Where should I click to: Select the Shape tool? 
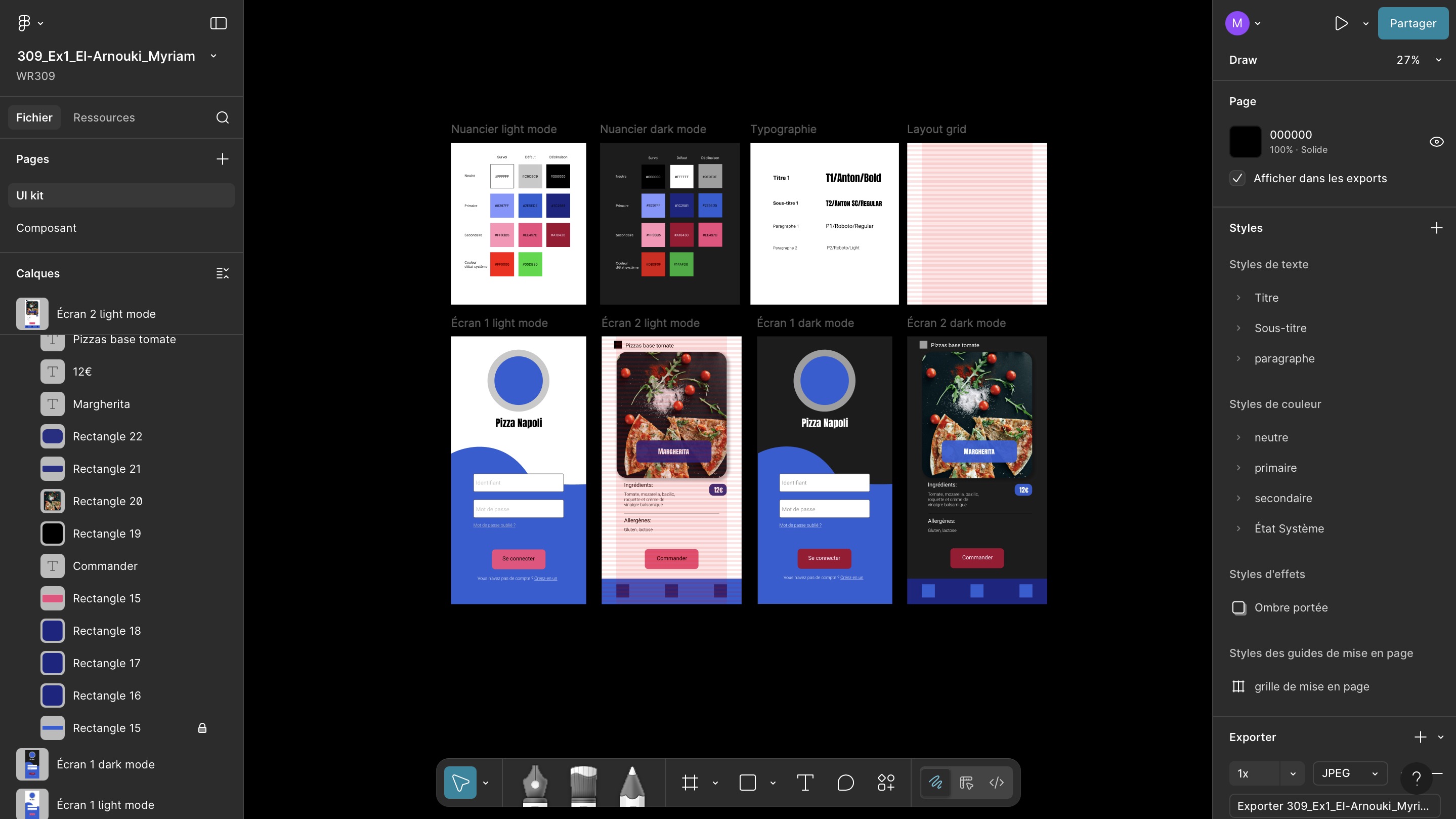747,783
